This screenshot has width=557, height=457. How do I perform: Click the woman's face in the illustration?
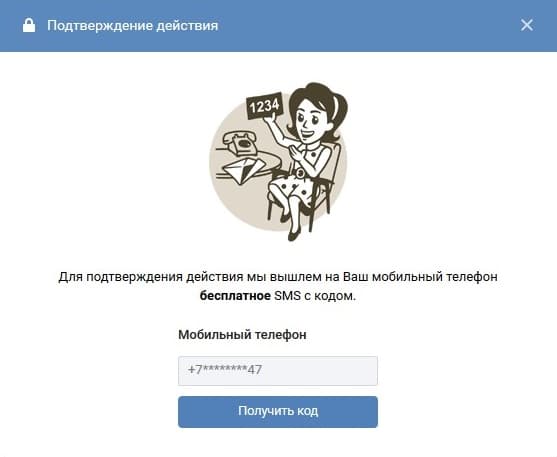tap(309, 120)
